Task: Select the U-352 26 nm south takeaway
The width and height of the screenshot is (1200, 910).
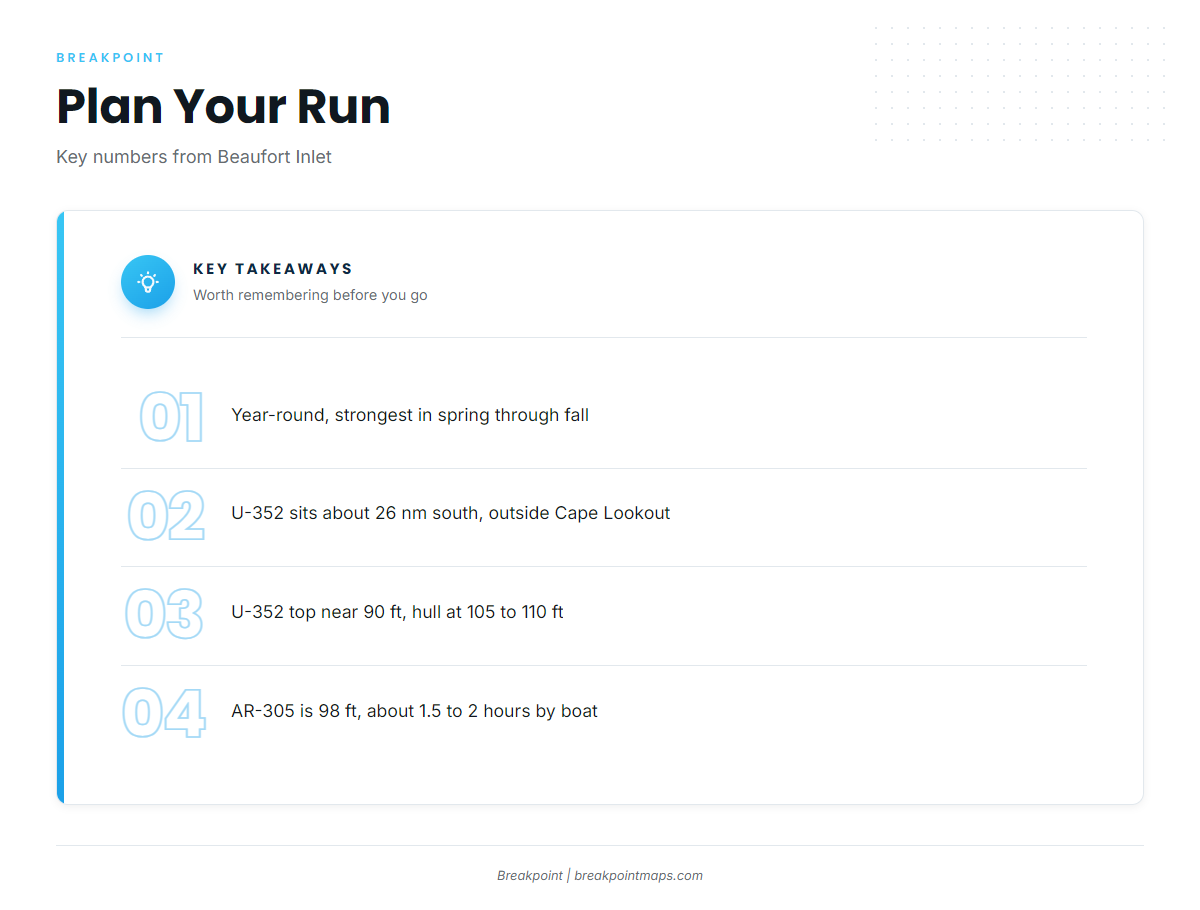Action: [451, 513]
